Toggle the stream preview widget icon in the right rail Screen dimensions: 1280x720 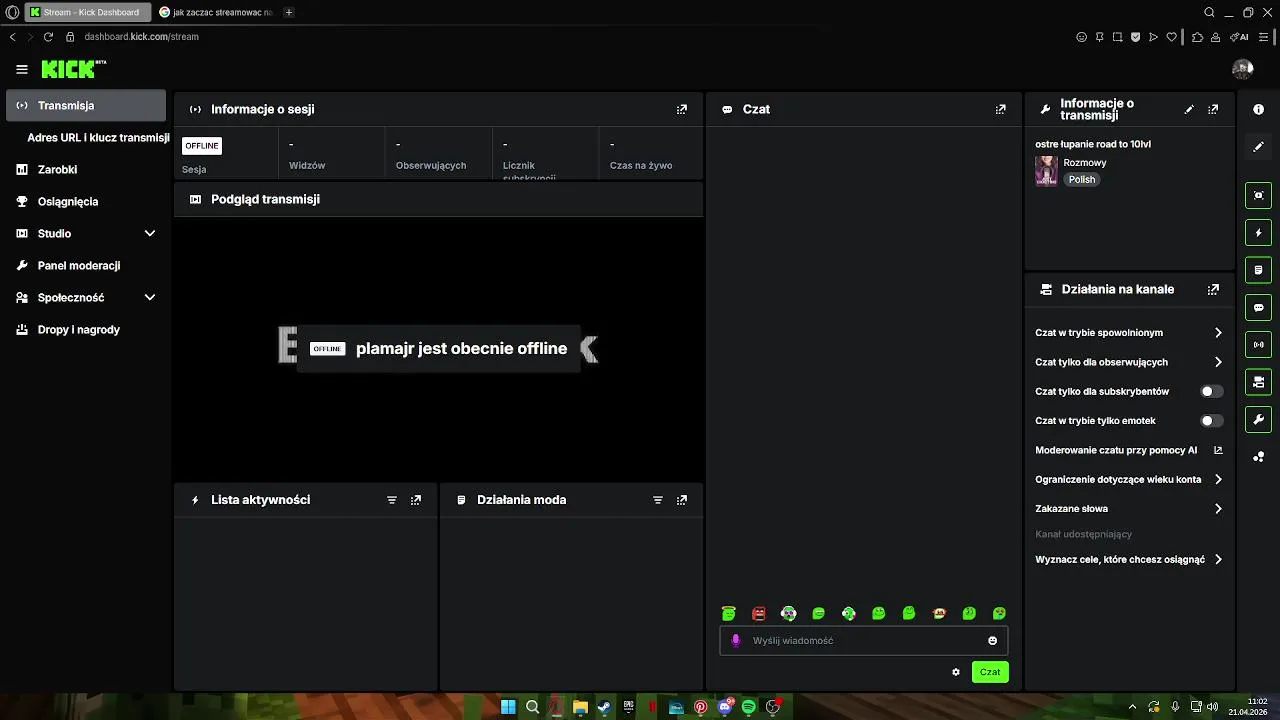pos(1259,195)
